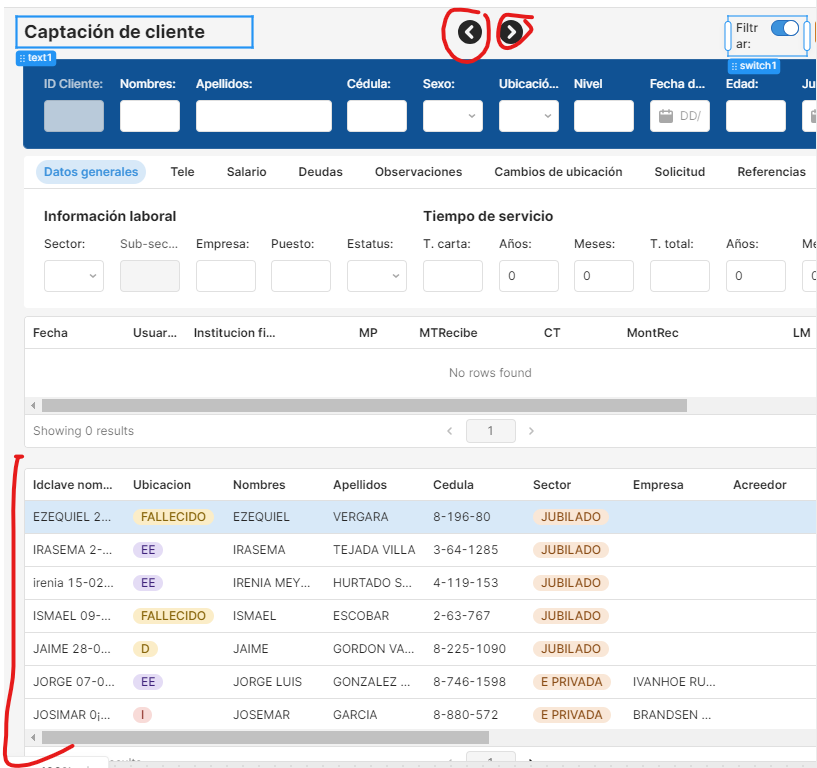The width and height of the screenshot is (817, 768).
Task: Click the Apellidos input field
Action: 263,116
